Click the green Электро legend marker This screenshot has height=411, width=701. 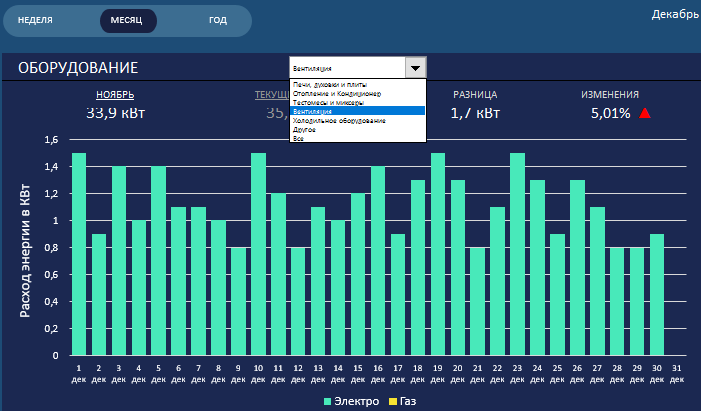[327, 401]
